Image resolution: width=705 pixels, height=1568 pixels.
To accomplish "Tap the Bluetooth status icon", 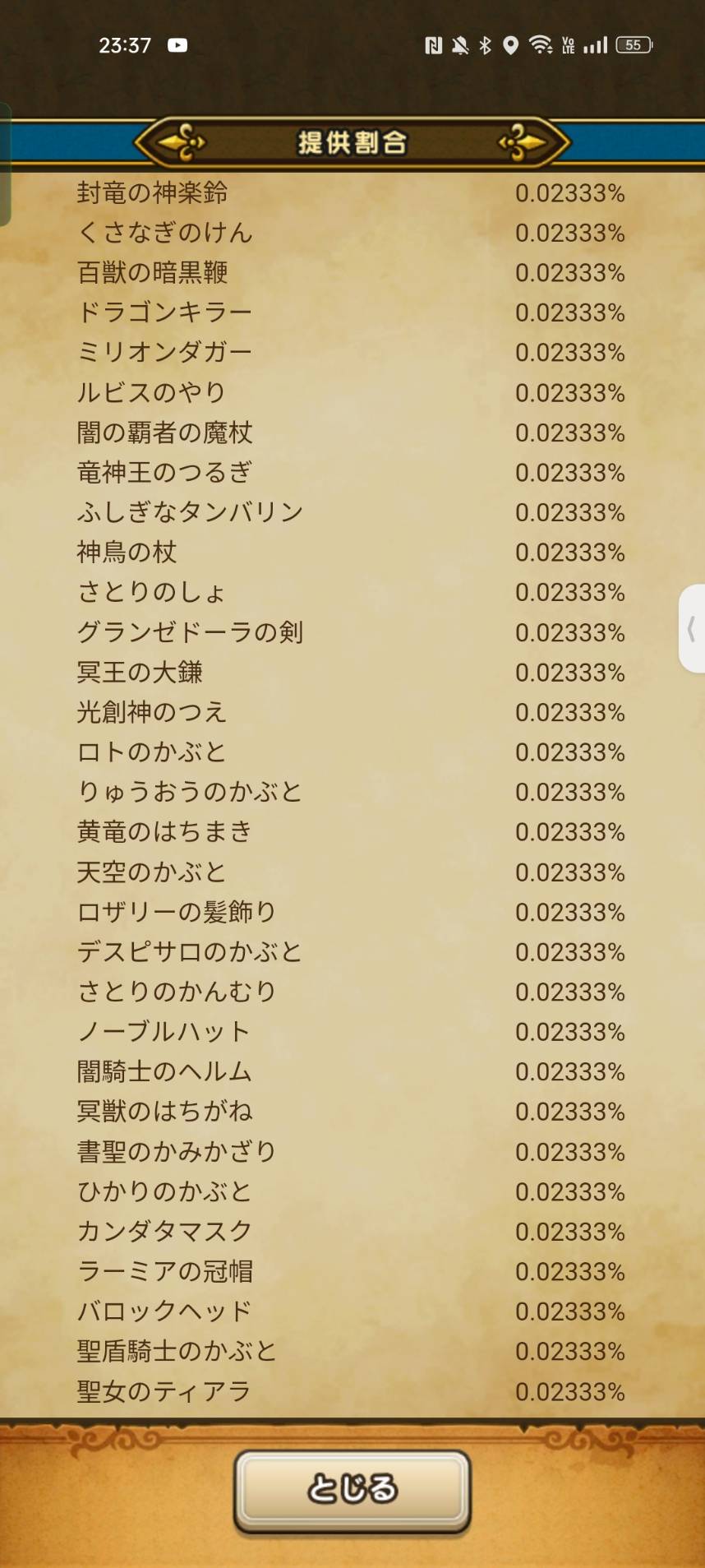I will pyautogui.click(x=486, y=45).
